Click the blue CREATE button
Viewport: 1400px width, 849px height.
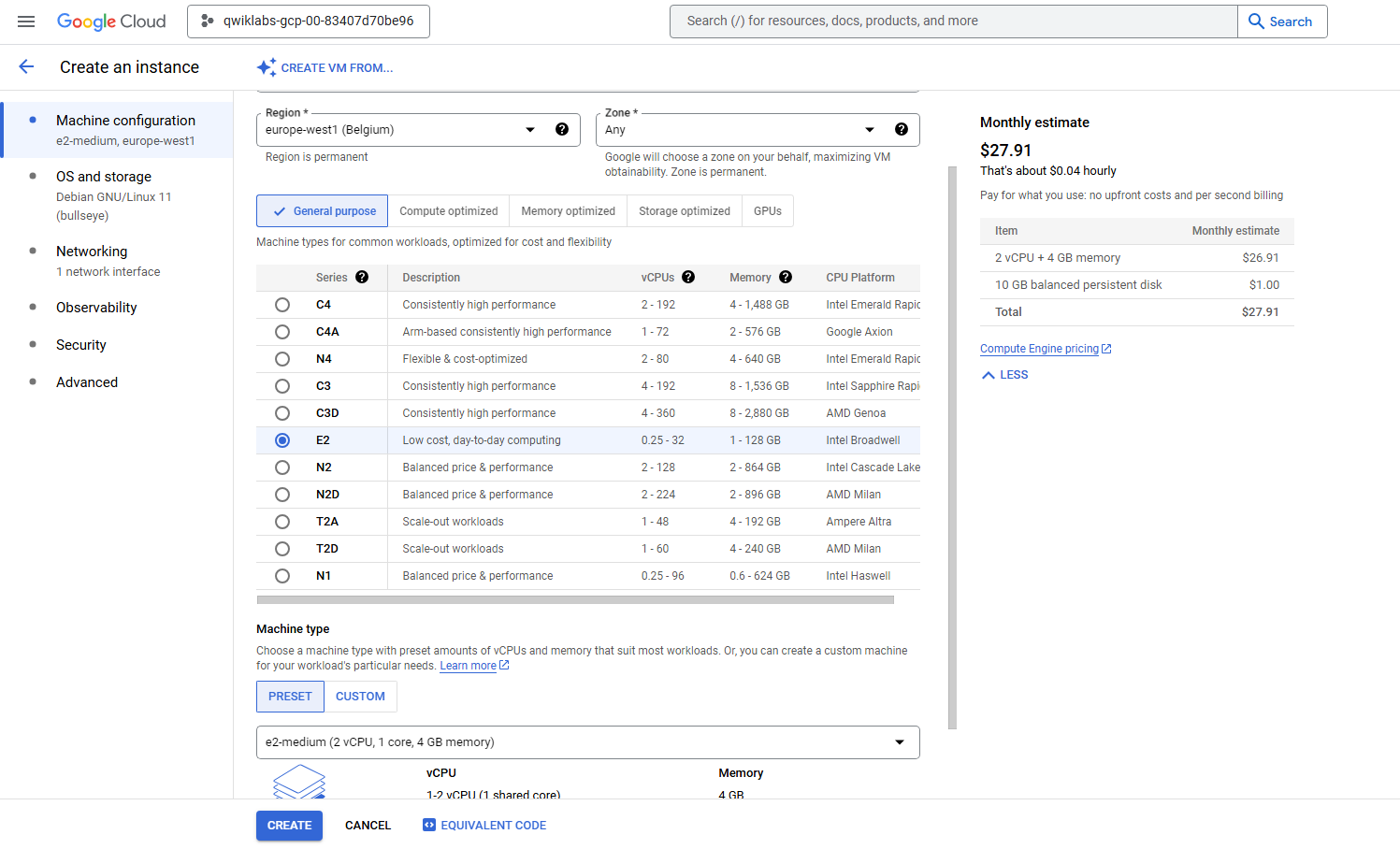click(x=290, y=826)
